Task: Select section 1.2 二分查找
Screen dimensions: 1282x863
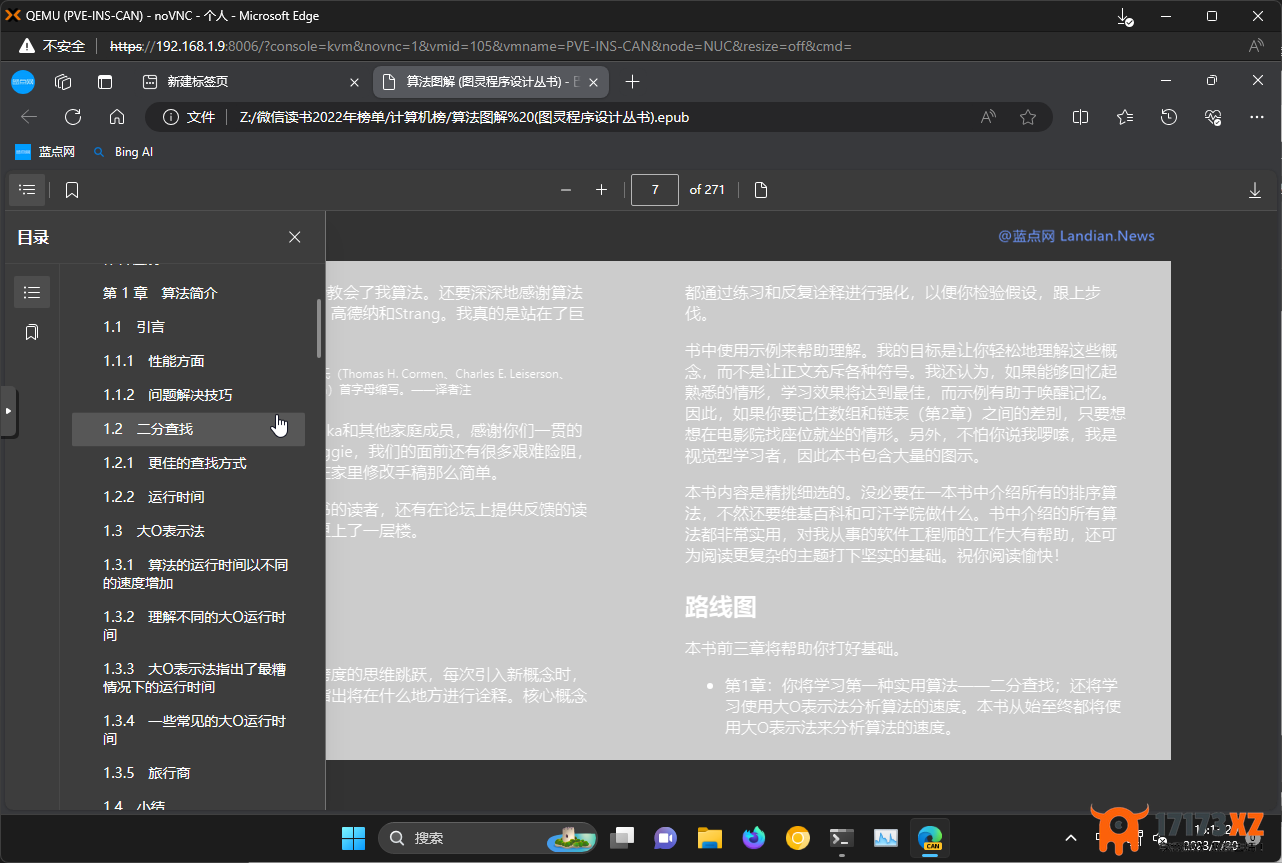Action: click(x=188, y=429)
